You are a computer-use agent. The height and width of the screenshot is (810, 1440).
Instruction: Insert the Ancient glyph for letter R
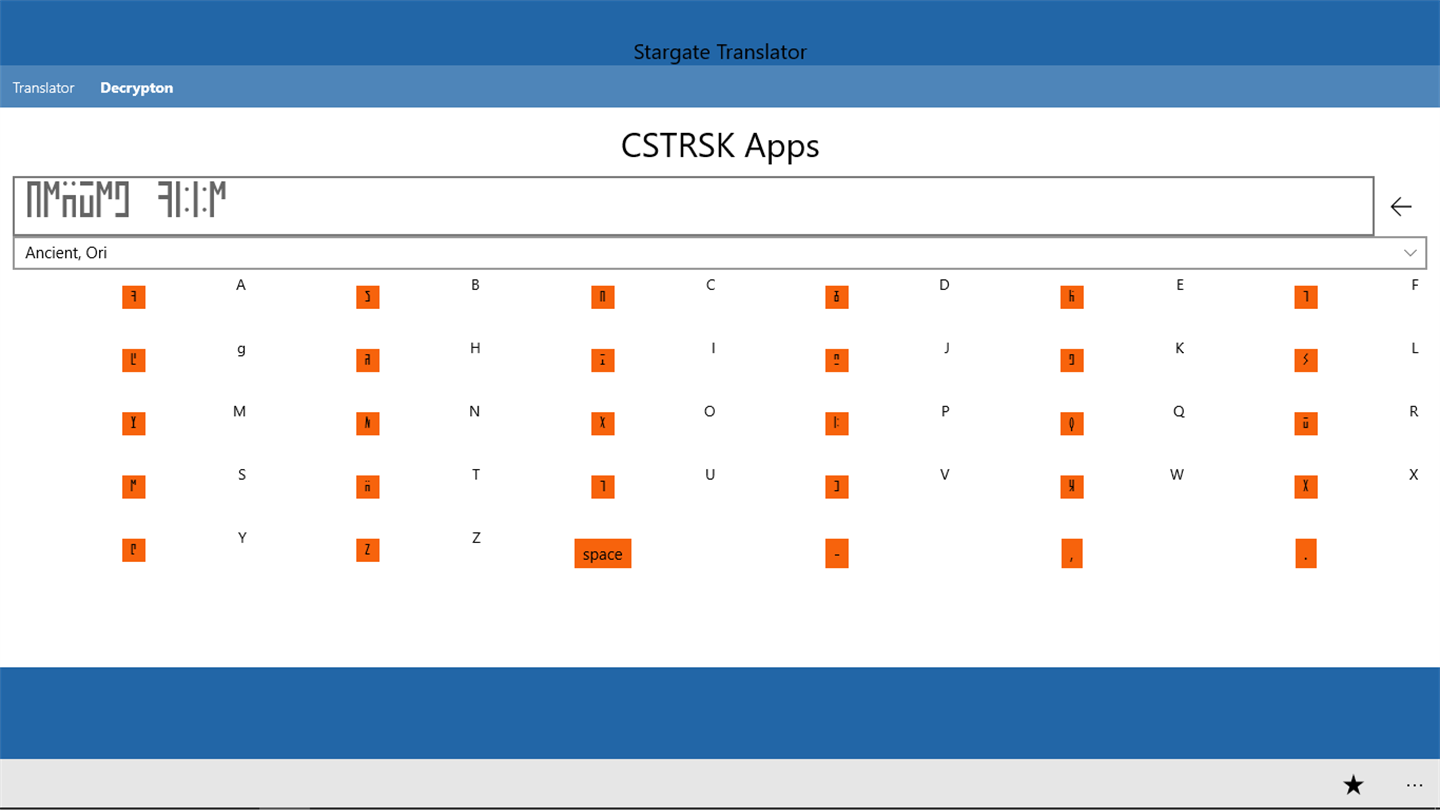click(1306, 423)
